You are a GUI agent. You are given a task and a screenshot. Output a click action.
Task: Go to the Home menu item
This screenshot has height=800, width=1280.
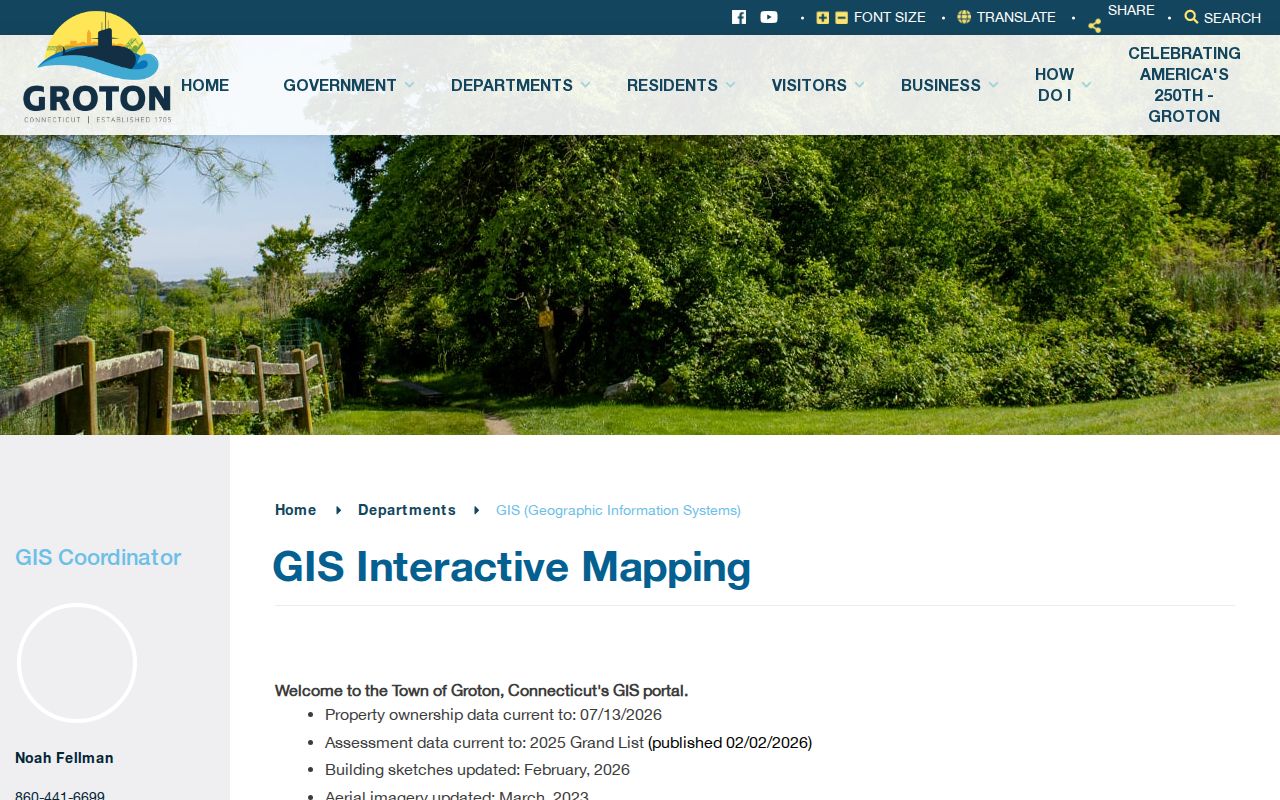[x=205, y=85]
